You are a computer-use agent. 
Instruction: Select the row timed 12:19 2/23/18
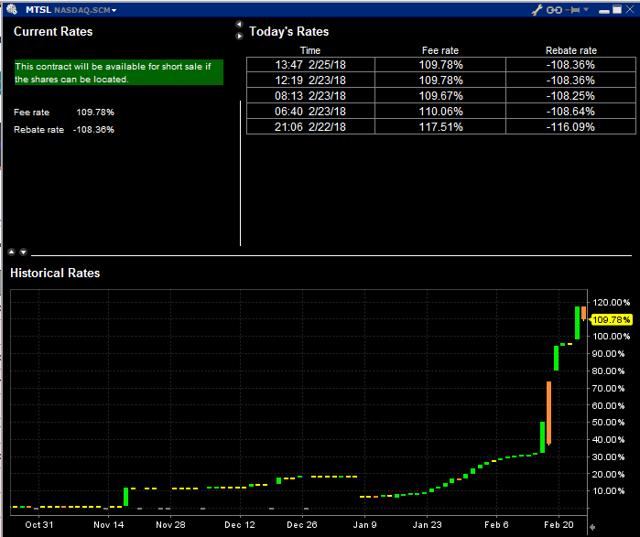[441, 80]
